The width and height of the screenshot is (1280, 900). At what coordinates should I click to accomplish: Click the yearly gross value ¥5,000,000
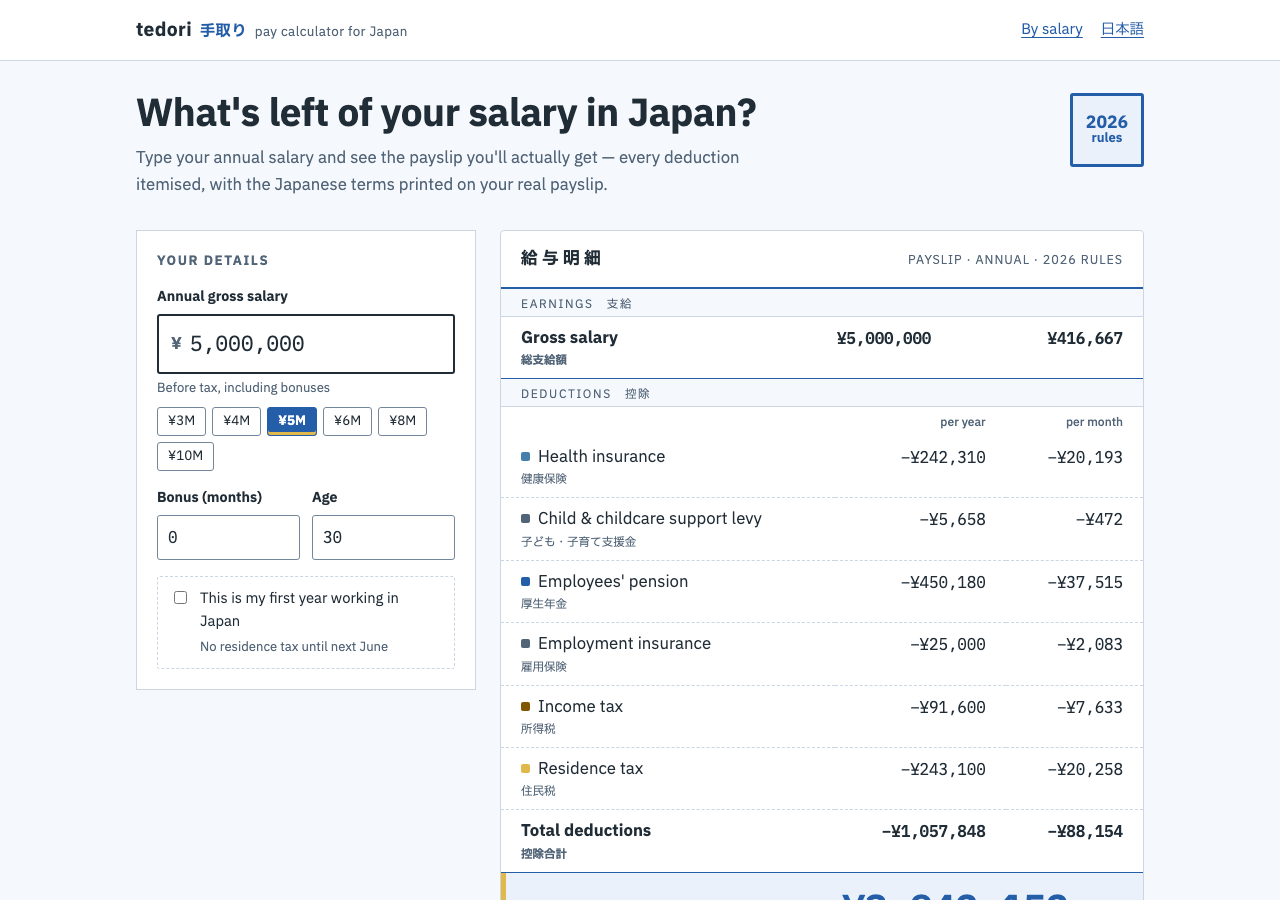pyautogui.click(x=884, y=338)
